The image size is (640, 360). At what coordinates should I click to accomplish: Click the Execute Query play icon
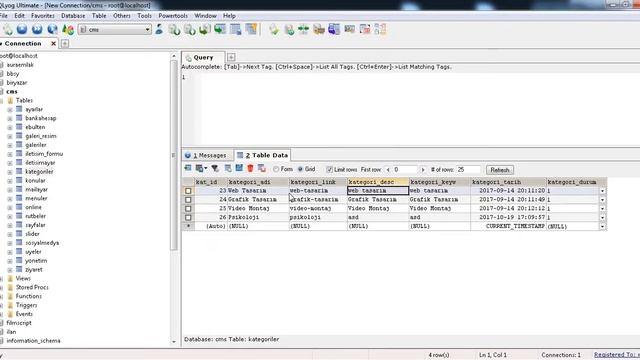(x=22, y=29)
